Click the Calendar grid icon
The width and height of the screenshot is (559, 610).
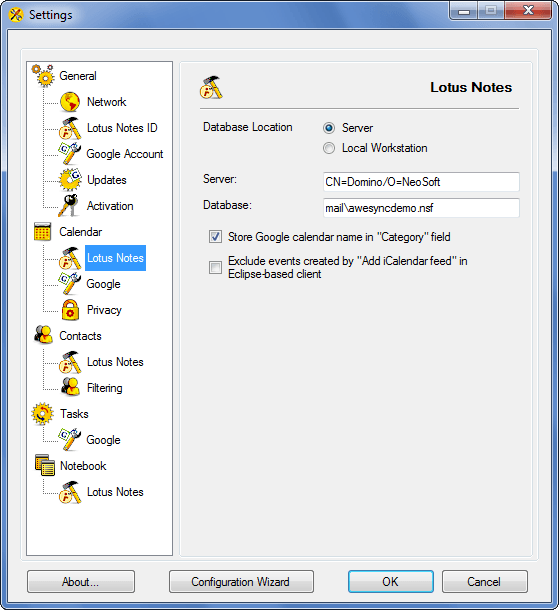pos(42,231)
